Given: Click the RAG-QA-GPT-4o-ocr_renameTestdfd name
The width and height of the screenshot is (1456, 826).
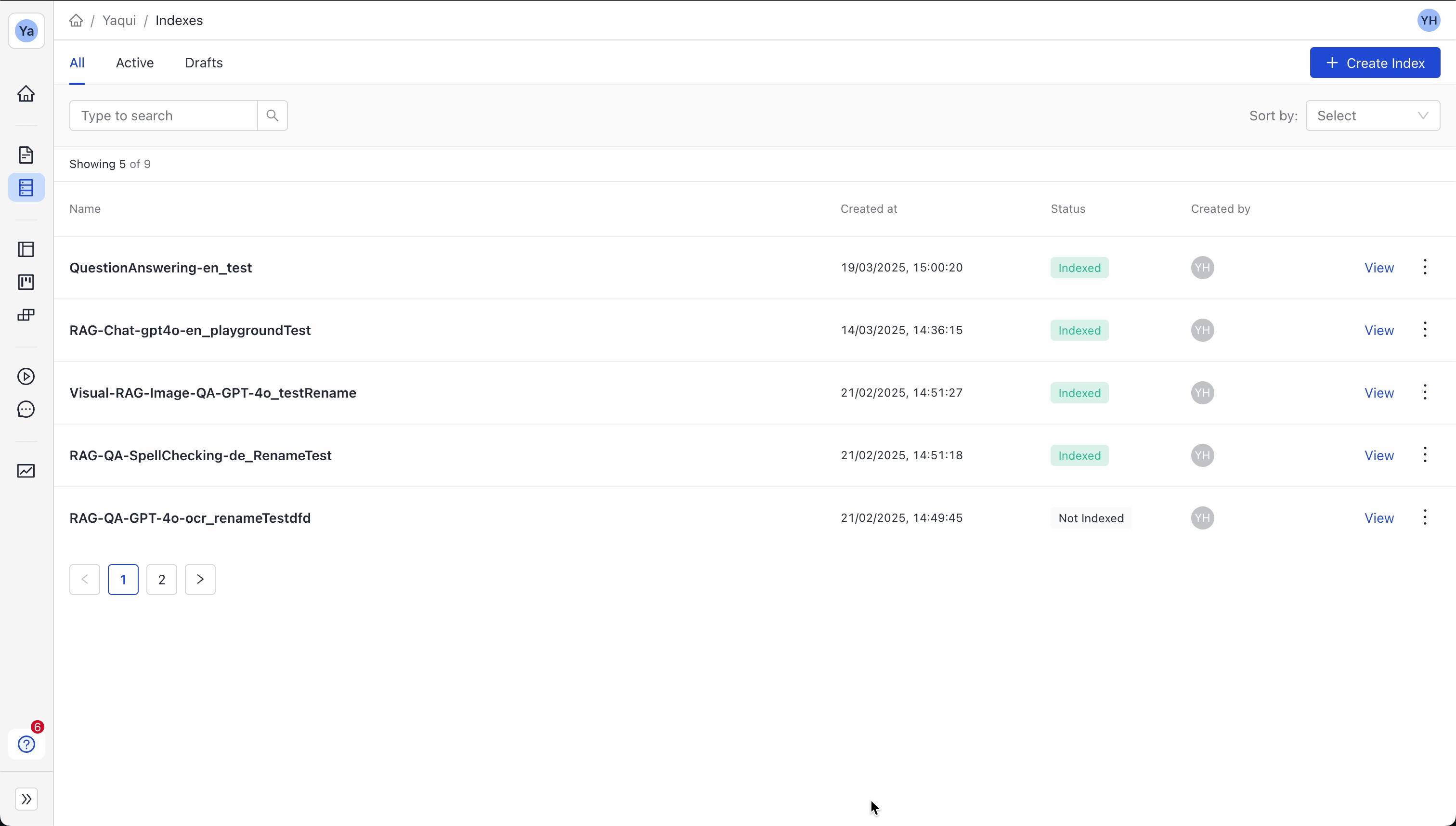Looking at the screenshot, I should (190, 518).
